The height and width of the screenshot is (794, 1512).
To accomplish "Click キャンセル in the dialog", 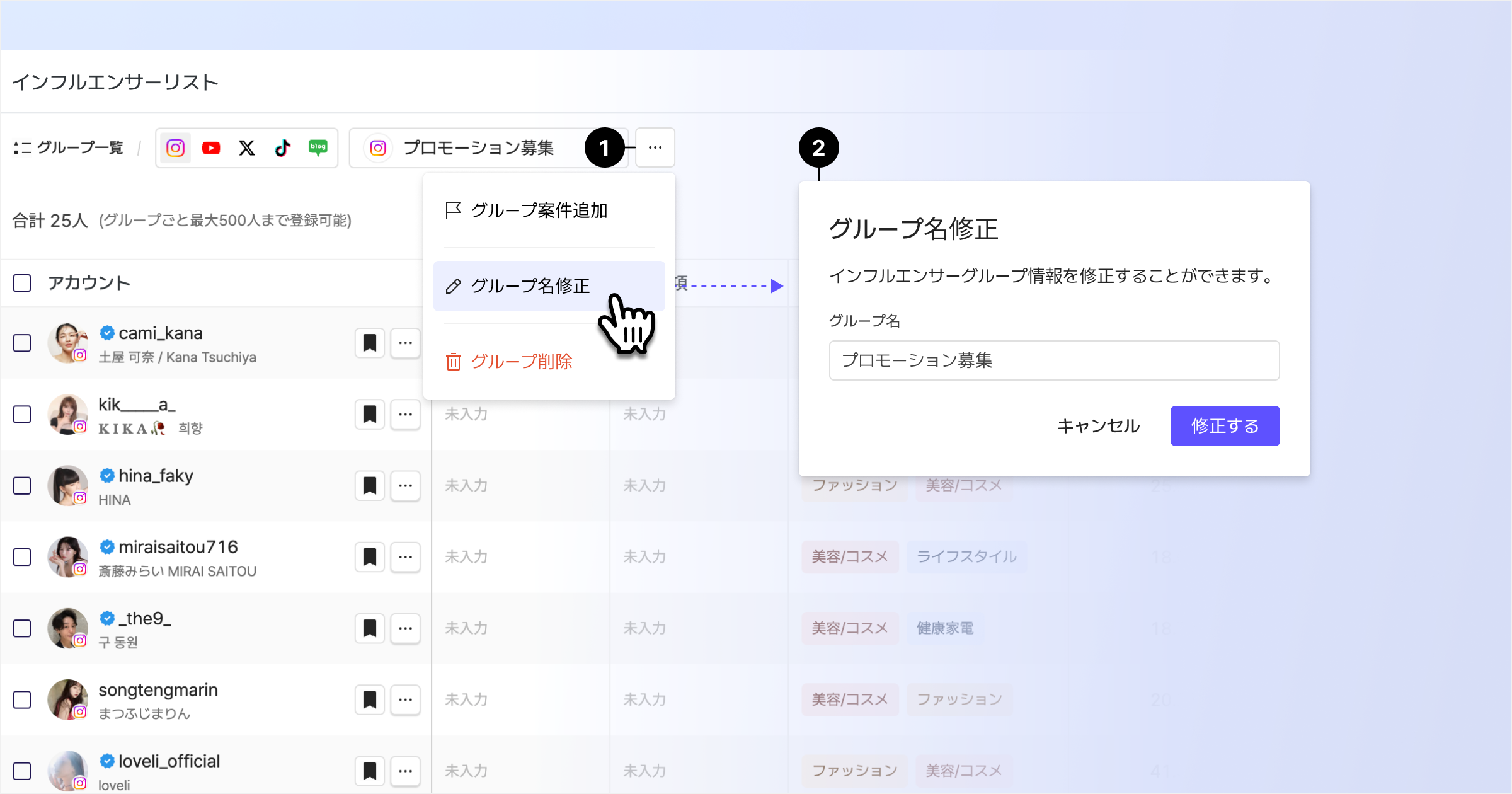I will point(1098,426).
